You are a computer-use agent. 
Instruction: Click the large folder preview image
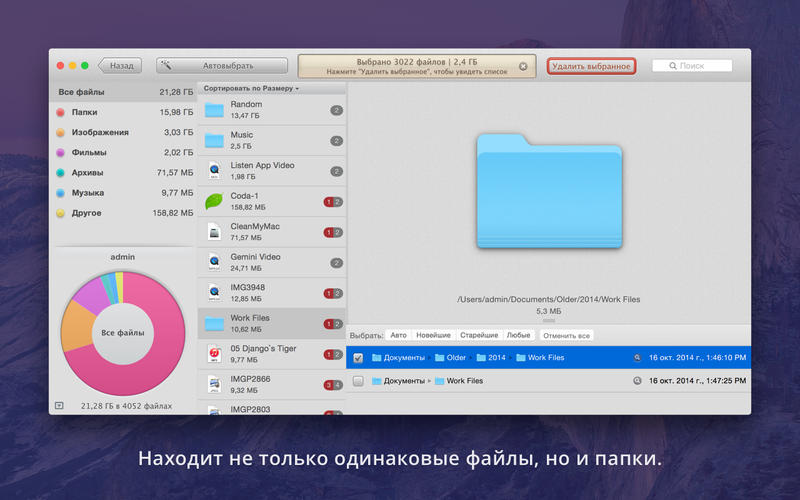tap(549, 191)
